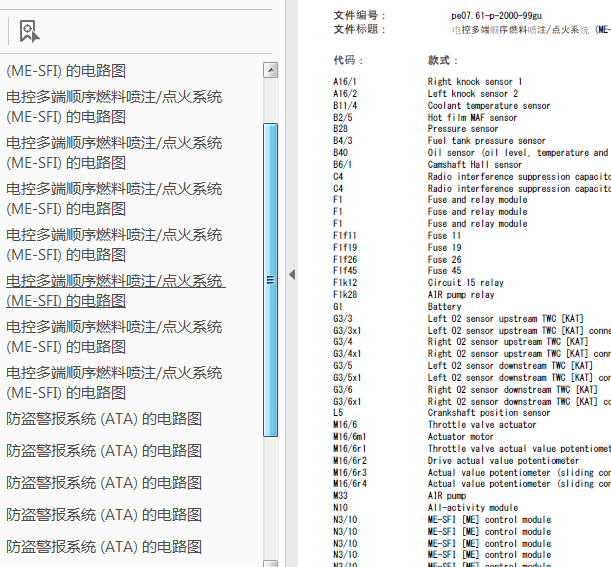Click 'Camshaft Hall sensor' text
The image size is (611, 567).
pos(474,165)
